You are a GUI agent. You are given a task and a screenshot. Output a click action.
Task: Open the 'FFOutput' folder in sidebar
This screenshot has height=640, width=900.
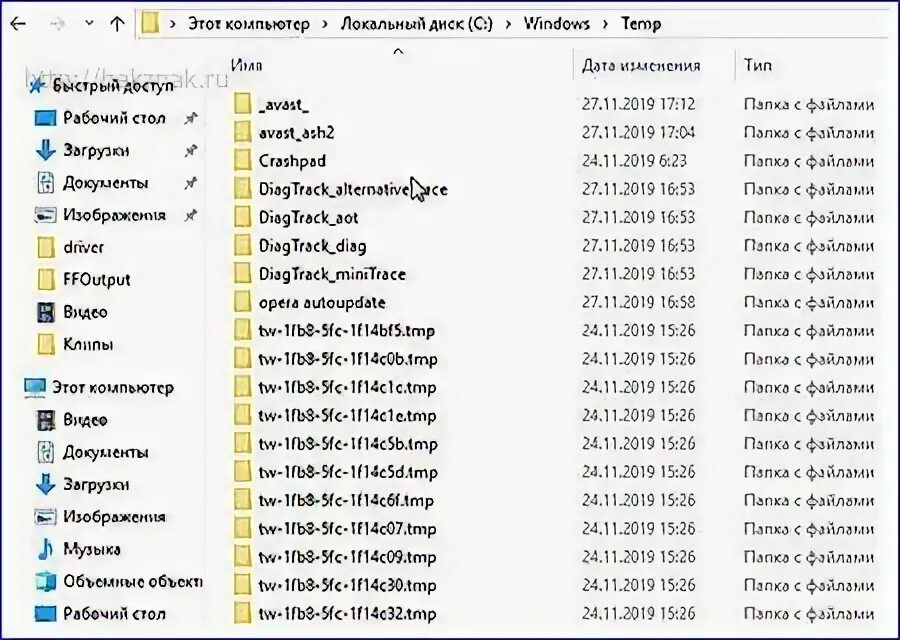96,280
